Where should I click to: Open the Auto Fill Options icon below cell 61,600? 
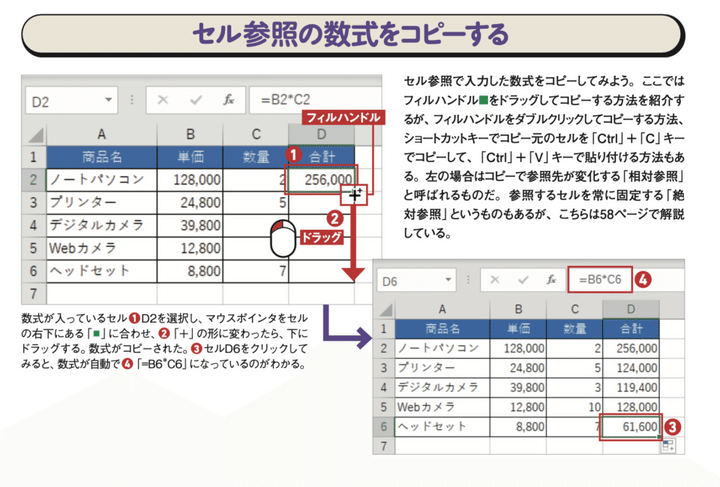(x=667, y=446)
